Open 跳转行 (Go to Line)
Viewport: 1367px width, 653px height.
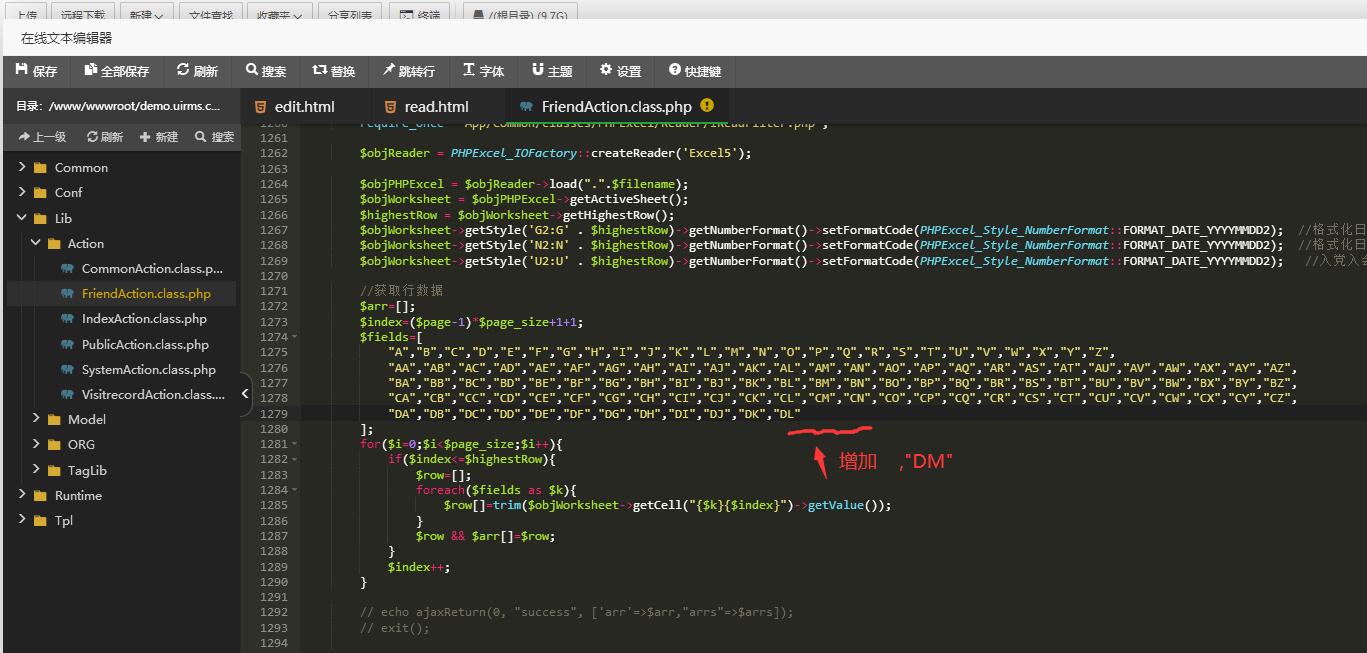(408, 71)
